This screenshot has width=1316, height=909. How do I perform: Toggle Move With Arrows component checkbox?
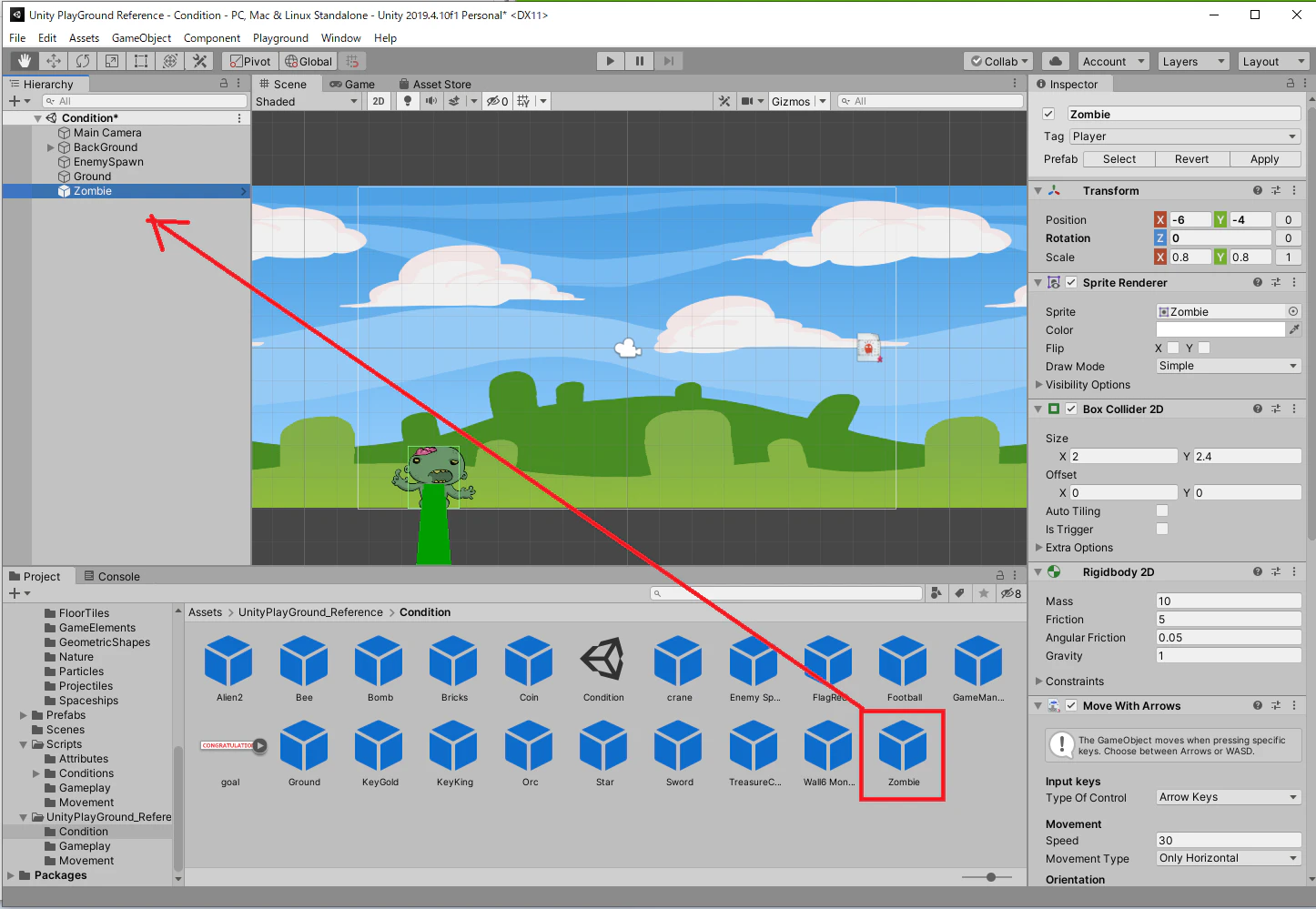(x=1071, y=705)
